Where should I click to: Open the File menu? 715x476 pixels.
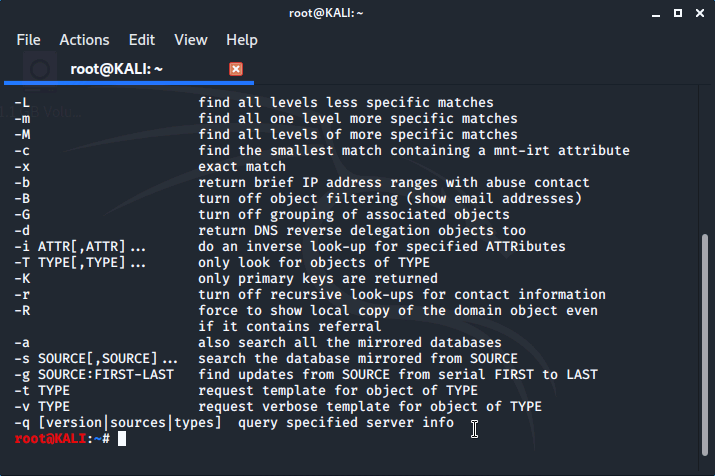coord(28,40)
